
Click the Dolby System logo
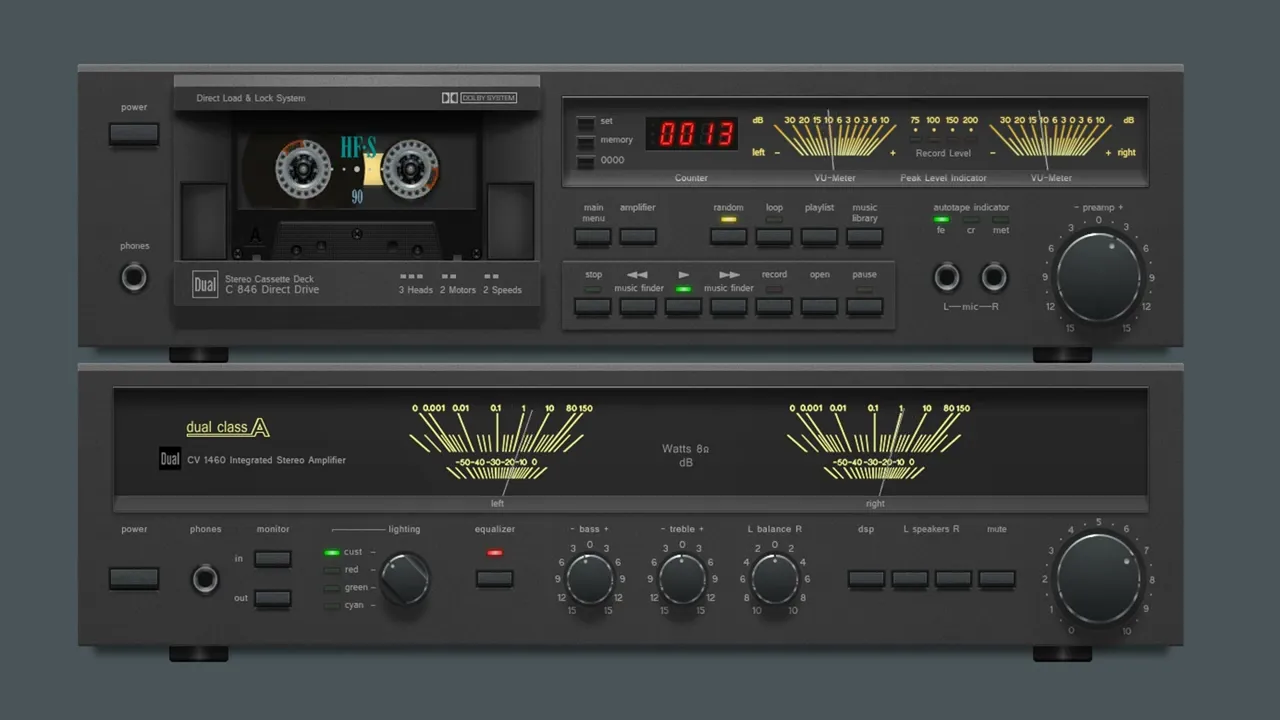tap(479, 98)
